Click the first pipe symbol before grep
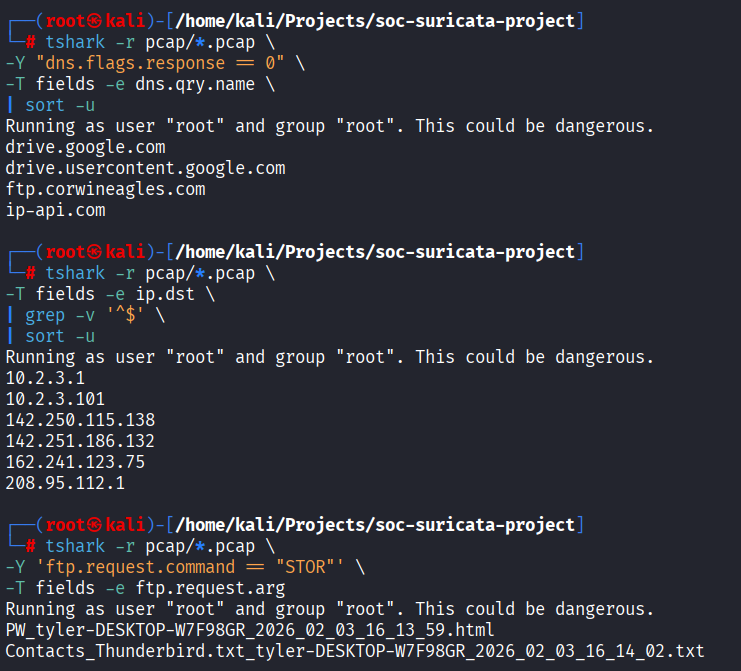The width and height of the screenshot is (741, 671). (10, 315)
